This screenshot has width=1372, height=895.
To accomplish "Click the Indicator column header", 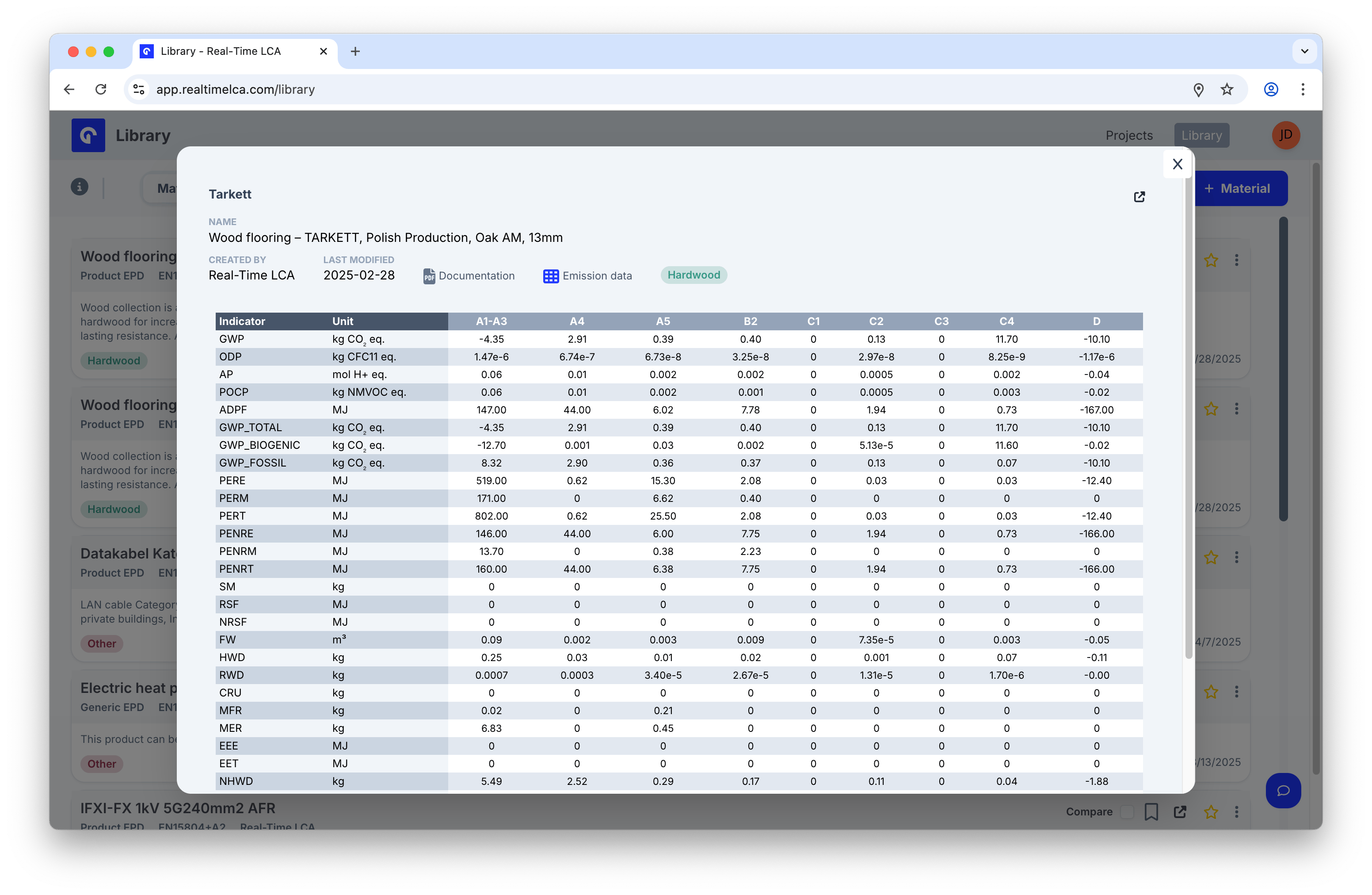I will [242, 321].
